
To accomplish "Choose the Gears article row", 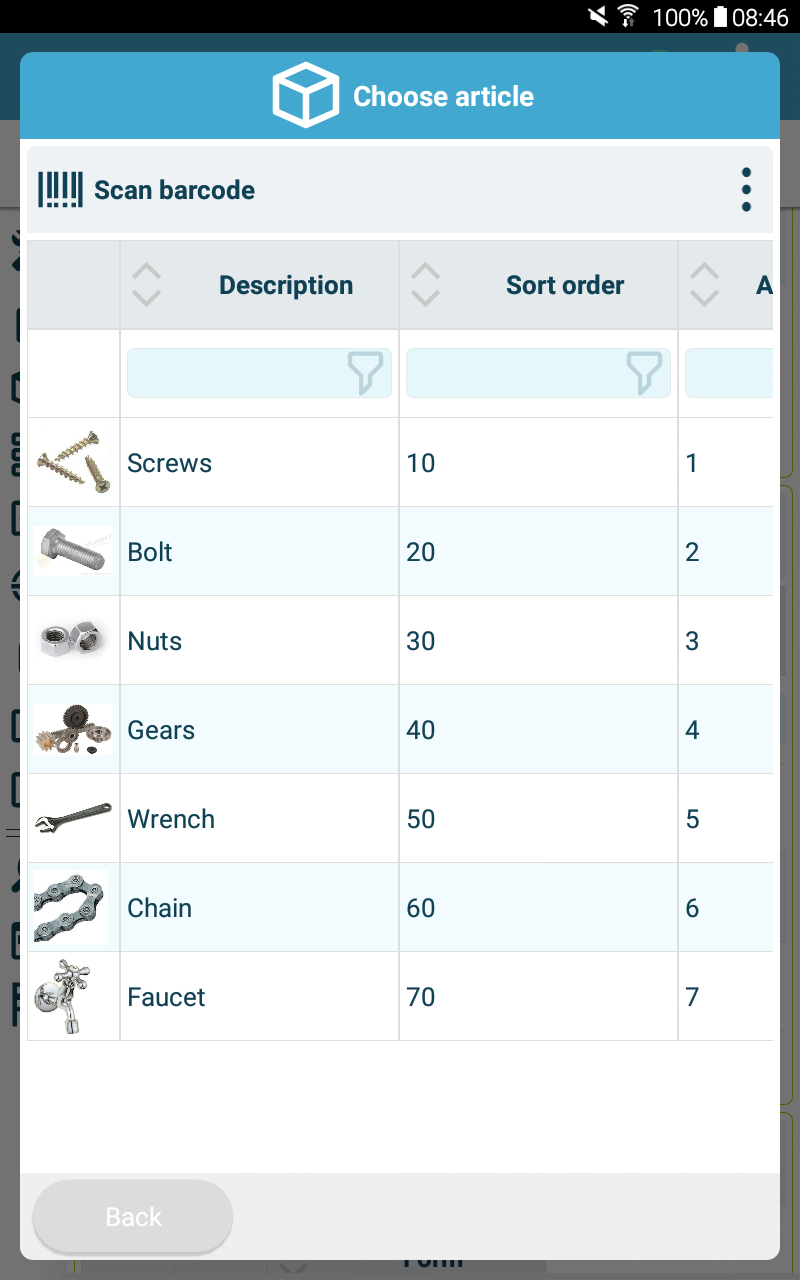I will coord(400,729).
